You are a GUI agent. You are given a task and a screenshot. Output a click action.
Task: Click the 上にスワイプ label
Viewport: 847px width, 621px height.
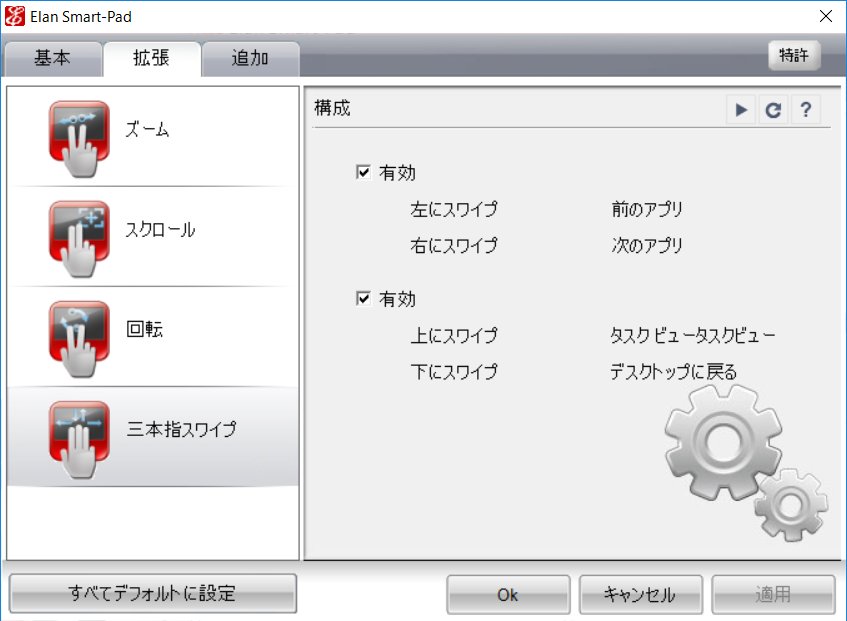click(x=454, y=335)
